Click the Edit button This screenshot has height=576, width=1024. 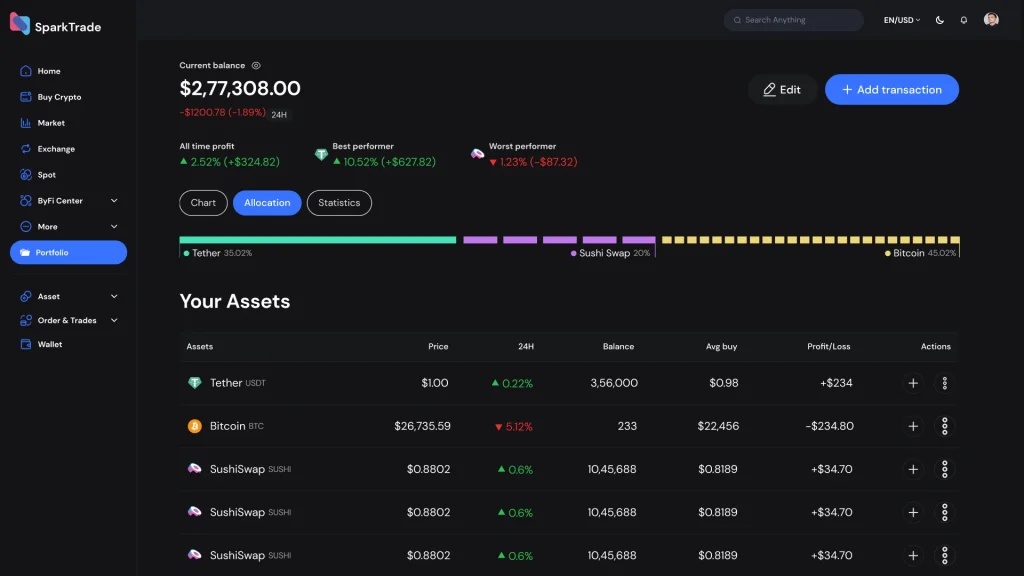[x=782, y=90]
